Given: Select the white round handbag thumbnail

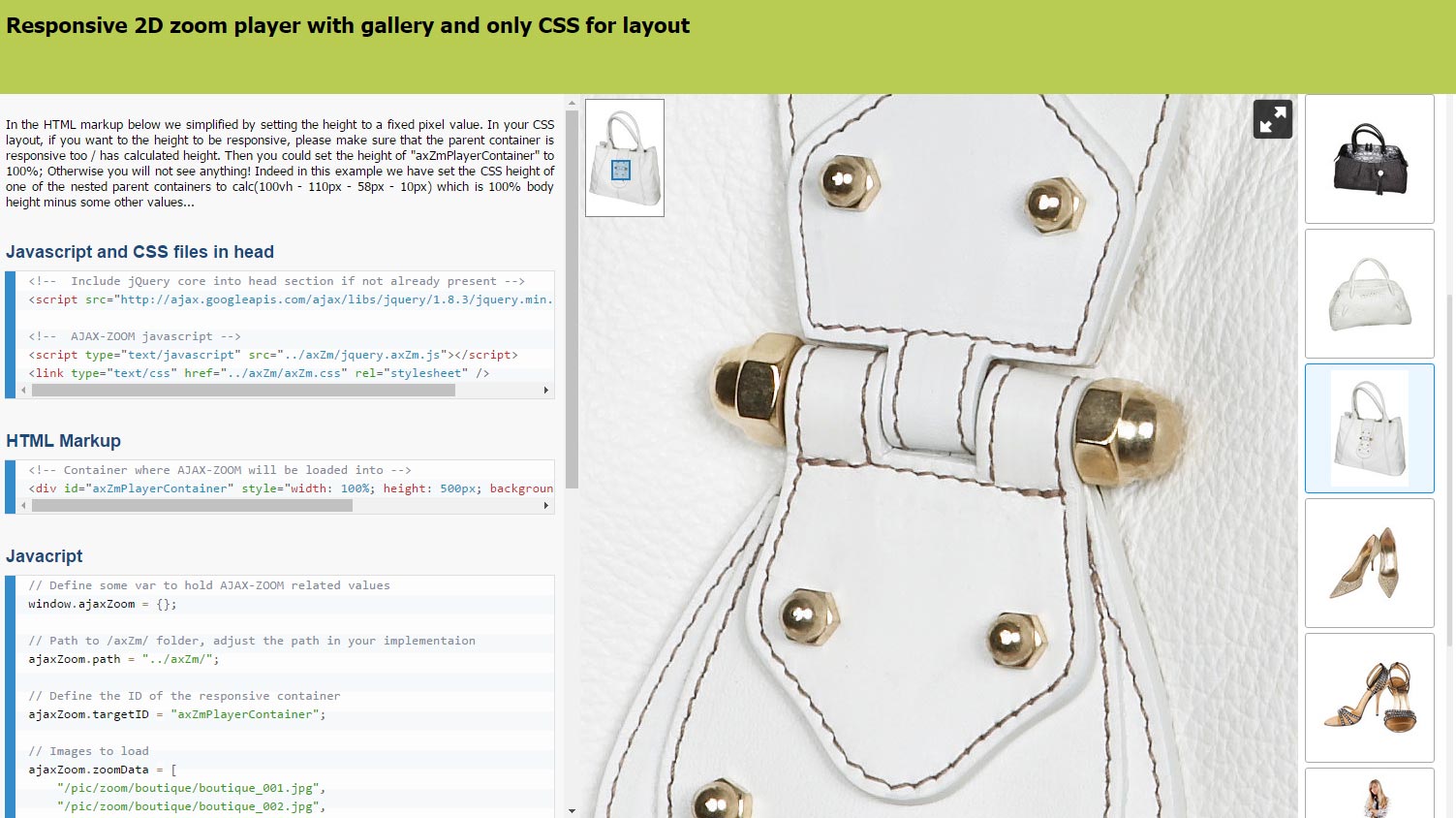Looking at the screenshot, I should 1370,294.
